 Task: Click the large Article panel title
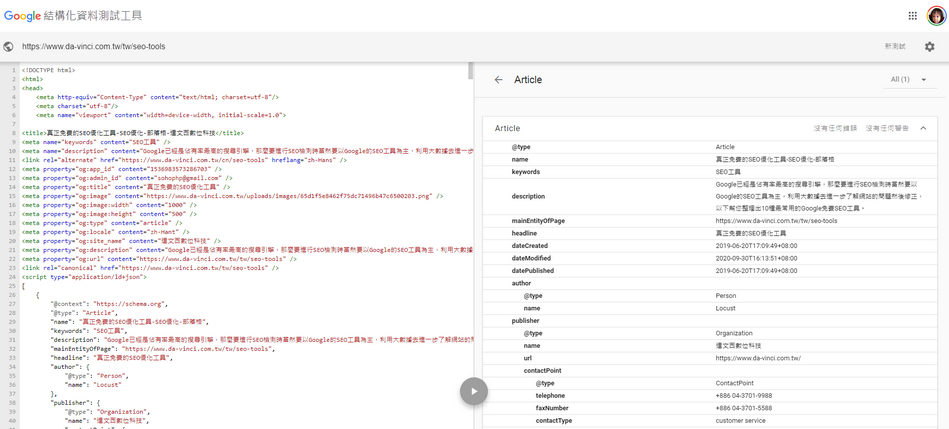pyautogui.click(x=528, y=79)
